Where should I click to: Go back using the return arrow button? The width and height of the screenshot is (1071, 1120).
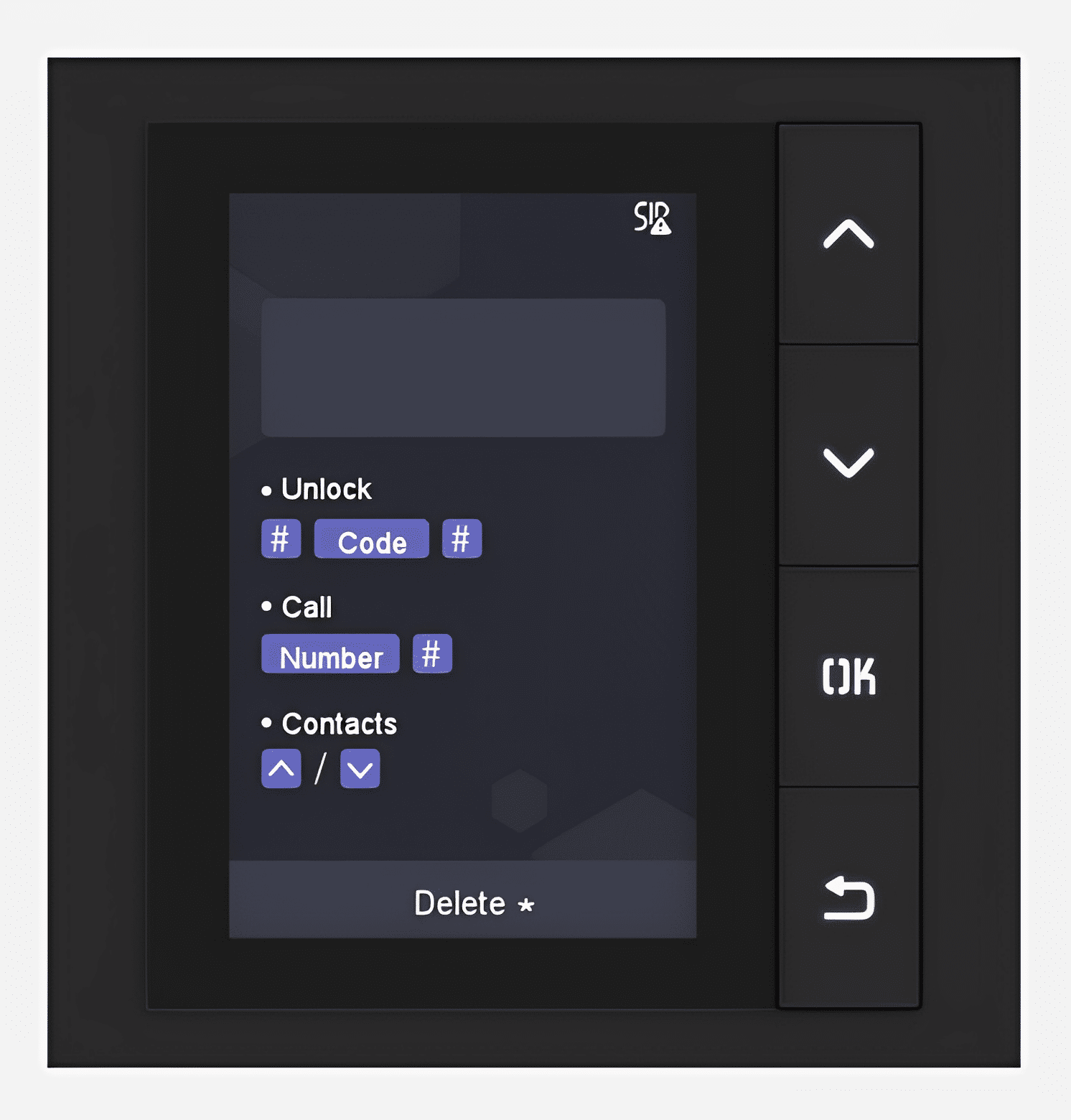pos(848,897)
